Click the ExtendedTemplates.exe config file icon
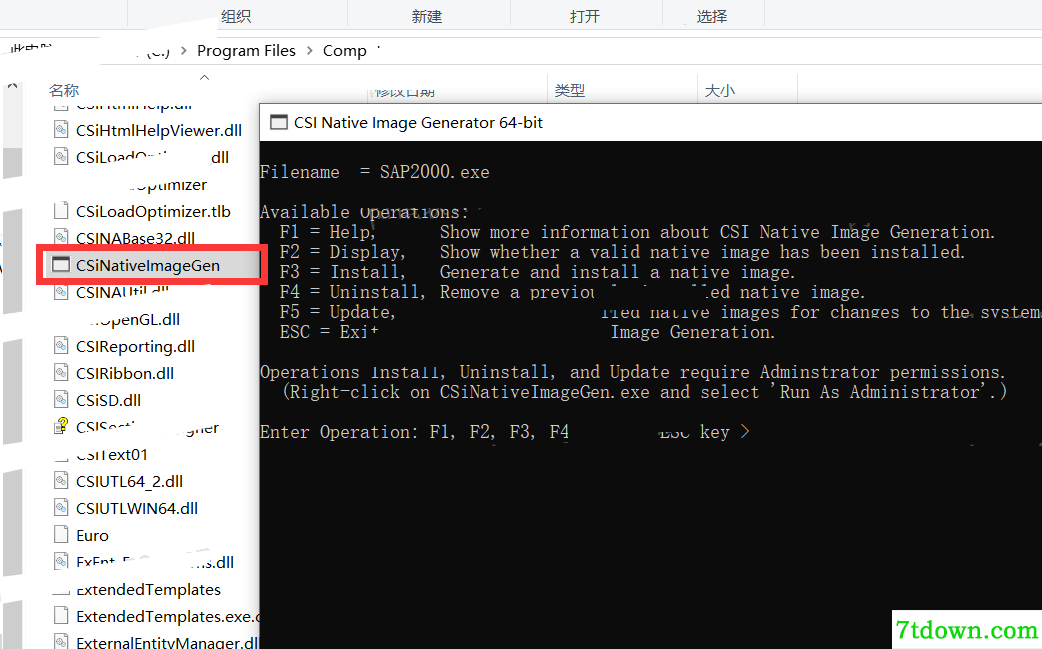Viewport: 1042px width, 649px height. 61,616
